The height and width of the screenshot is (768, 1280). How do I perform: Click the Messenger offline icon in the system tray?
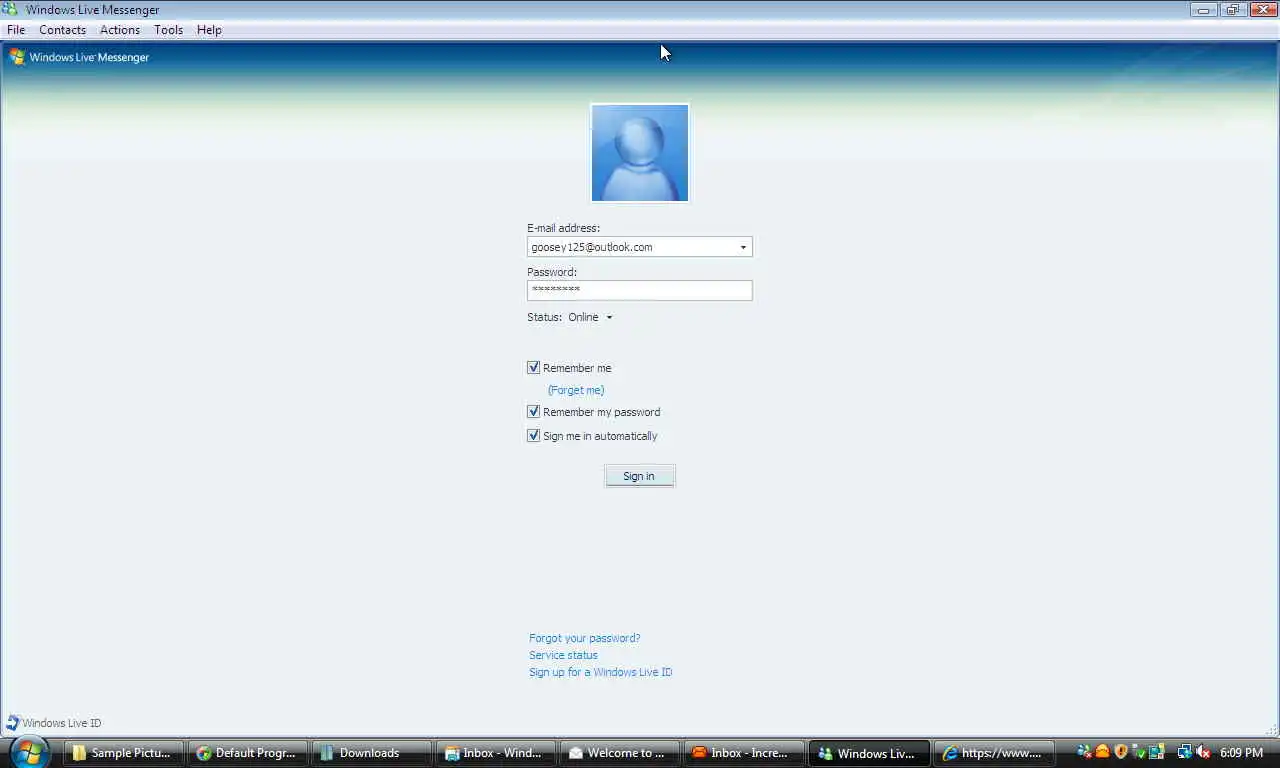point(1084,752)
